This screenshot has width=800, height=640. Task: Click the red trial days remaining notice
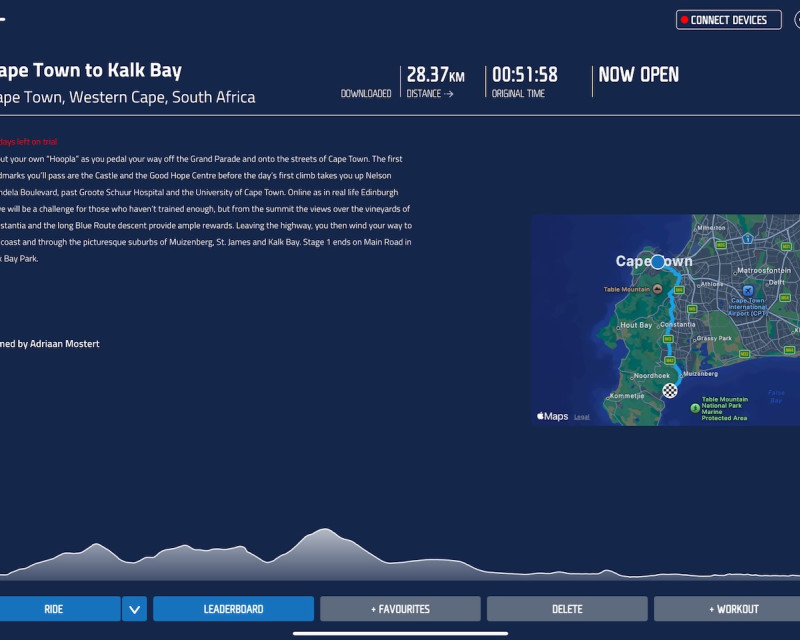point(28,142)
